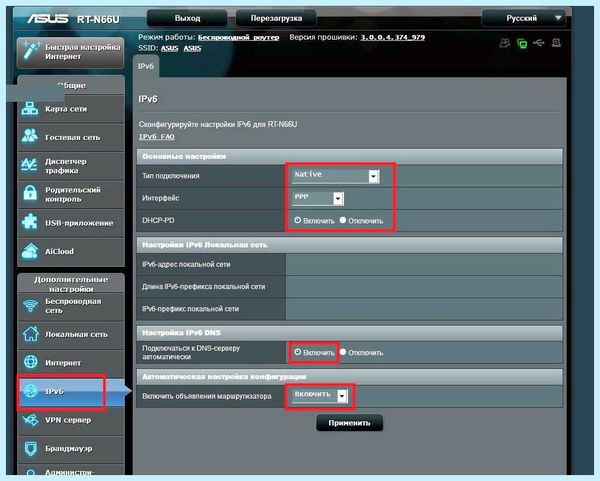Image resolution: width=600 pixels, height=481 pixels.
Task: Click the Основные настройки section header
Action: [349, 157]
